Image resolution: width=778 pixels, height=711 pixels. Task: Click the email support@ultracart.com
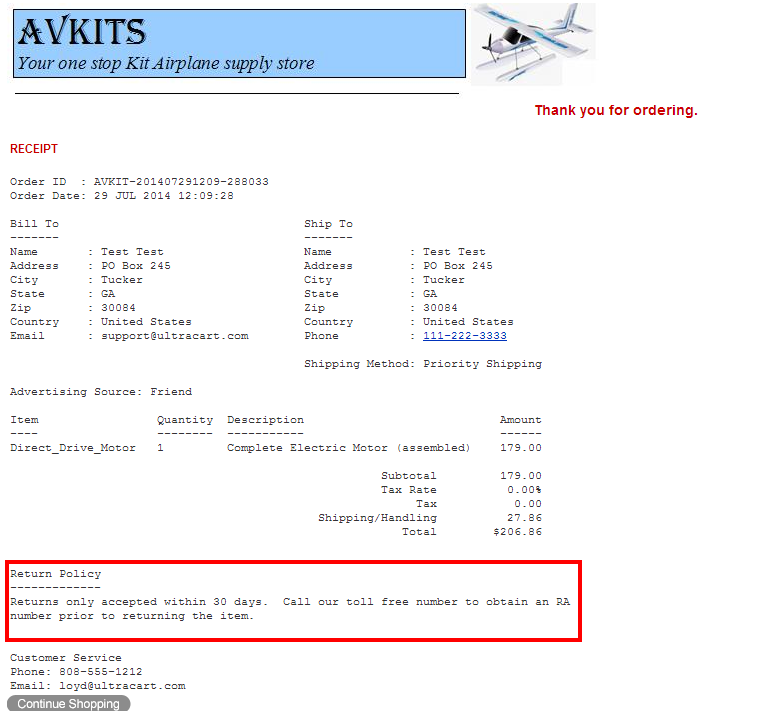coord(175,336)
